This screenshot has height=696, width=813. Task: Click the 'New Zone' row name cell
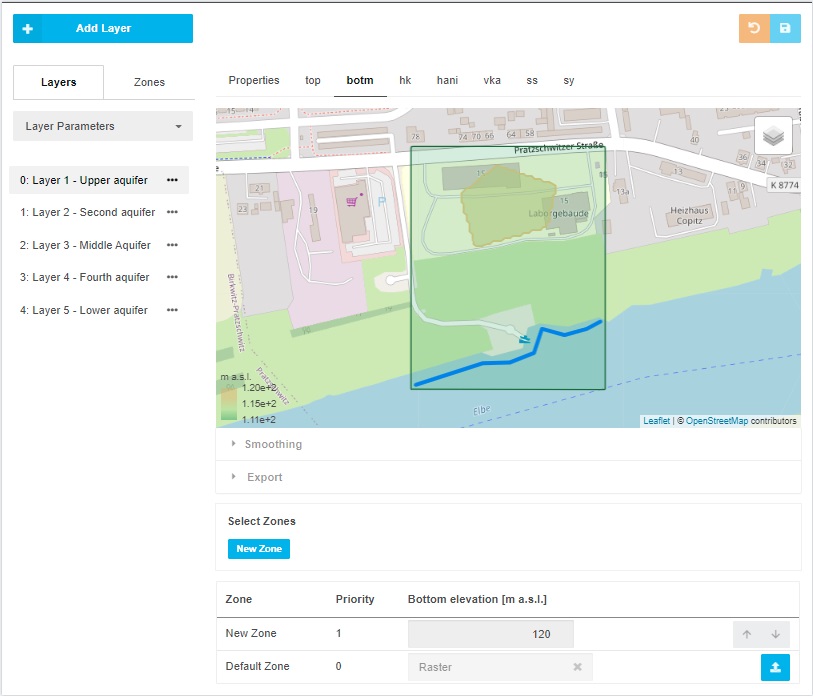(251, 633)
